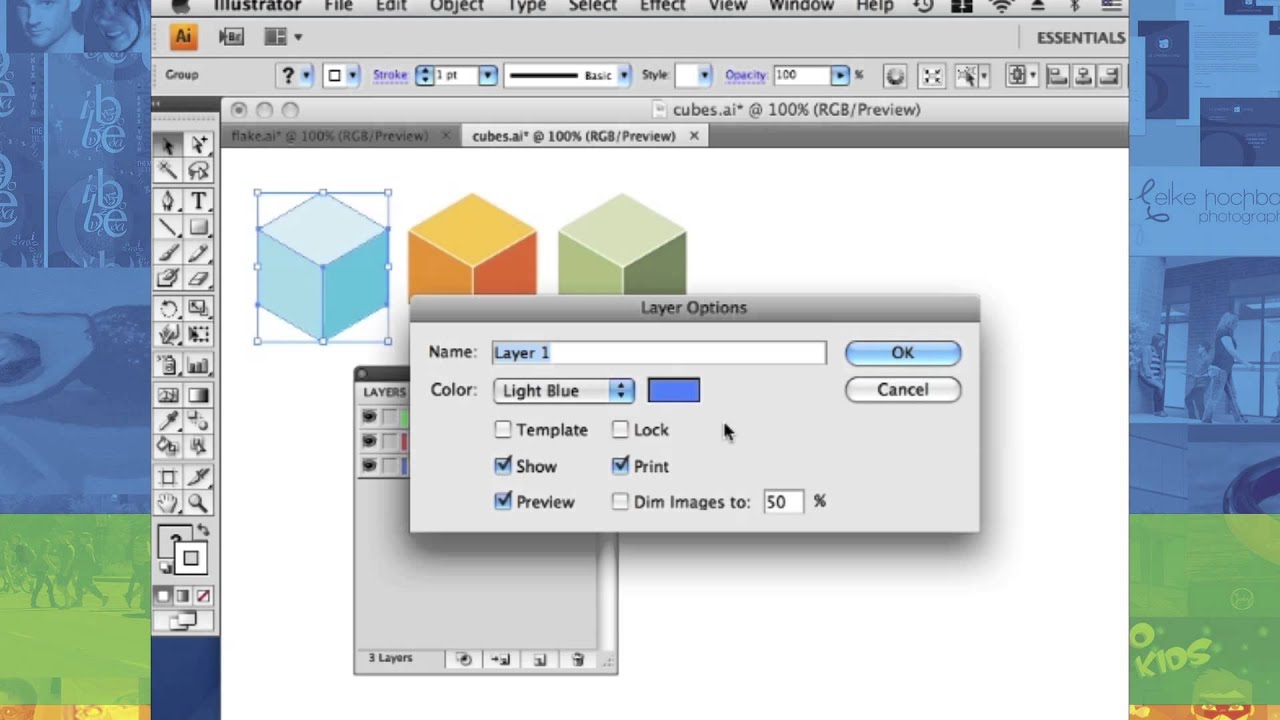
Task: Click the Recolor Artwork wheel icon
Action: point(894,75)
